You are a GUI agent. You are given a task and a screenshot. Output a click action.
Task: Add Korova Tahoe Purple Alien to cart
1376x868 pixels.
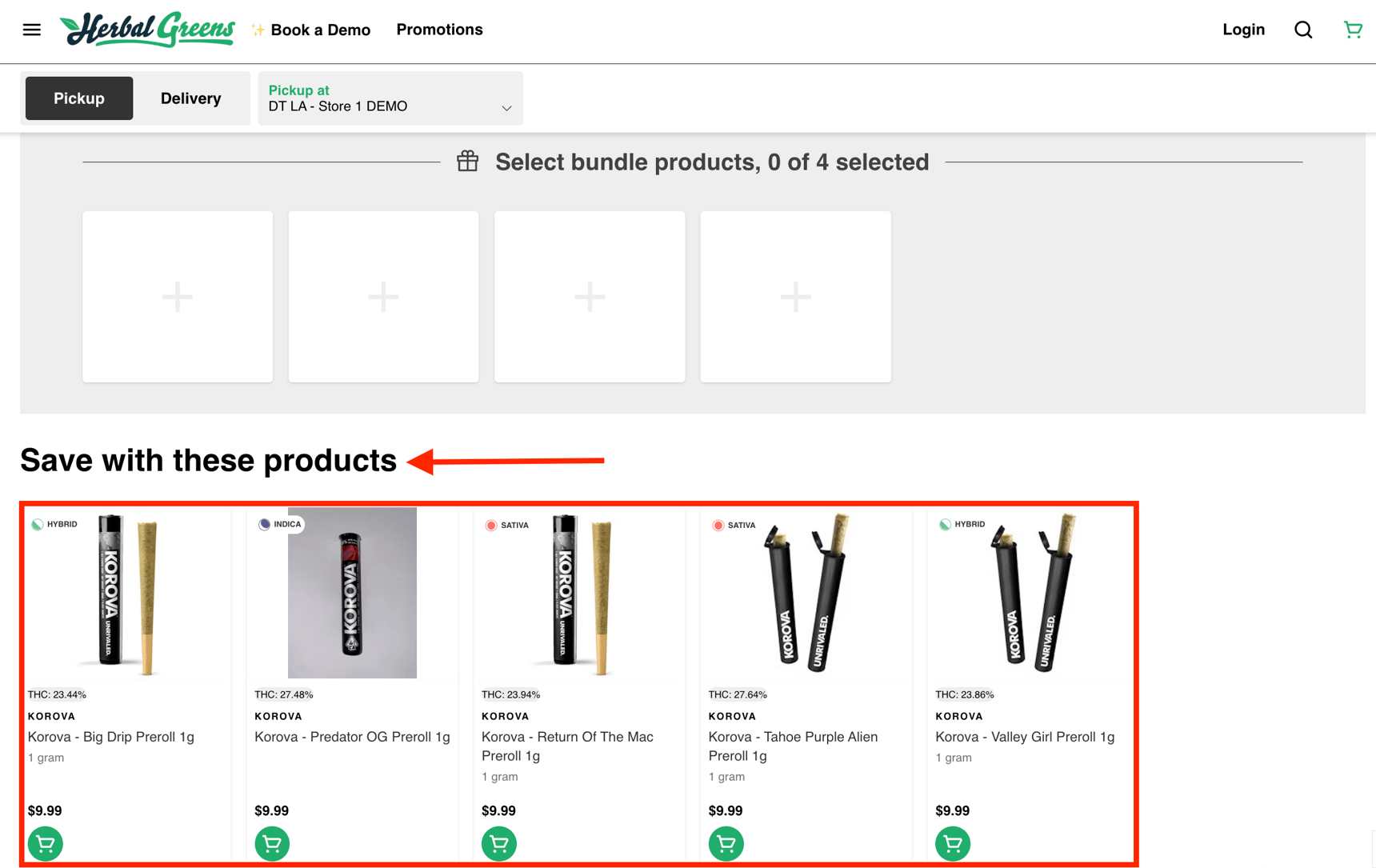726,843
